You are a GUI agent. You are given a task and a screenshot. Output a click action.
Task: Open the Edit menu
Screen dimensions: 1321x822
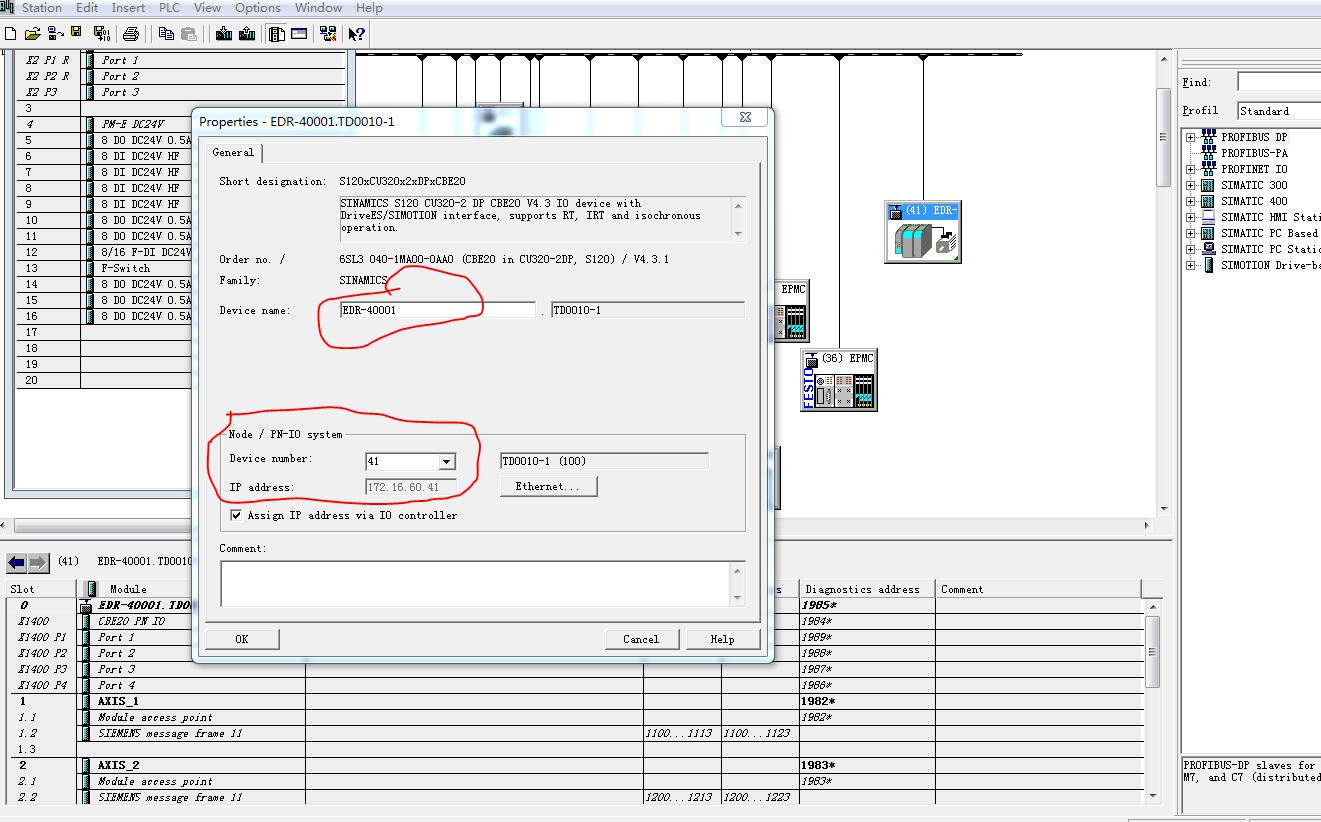[87, 8]
